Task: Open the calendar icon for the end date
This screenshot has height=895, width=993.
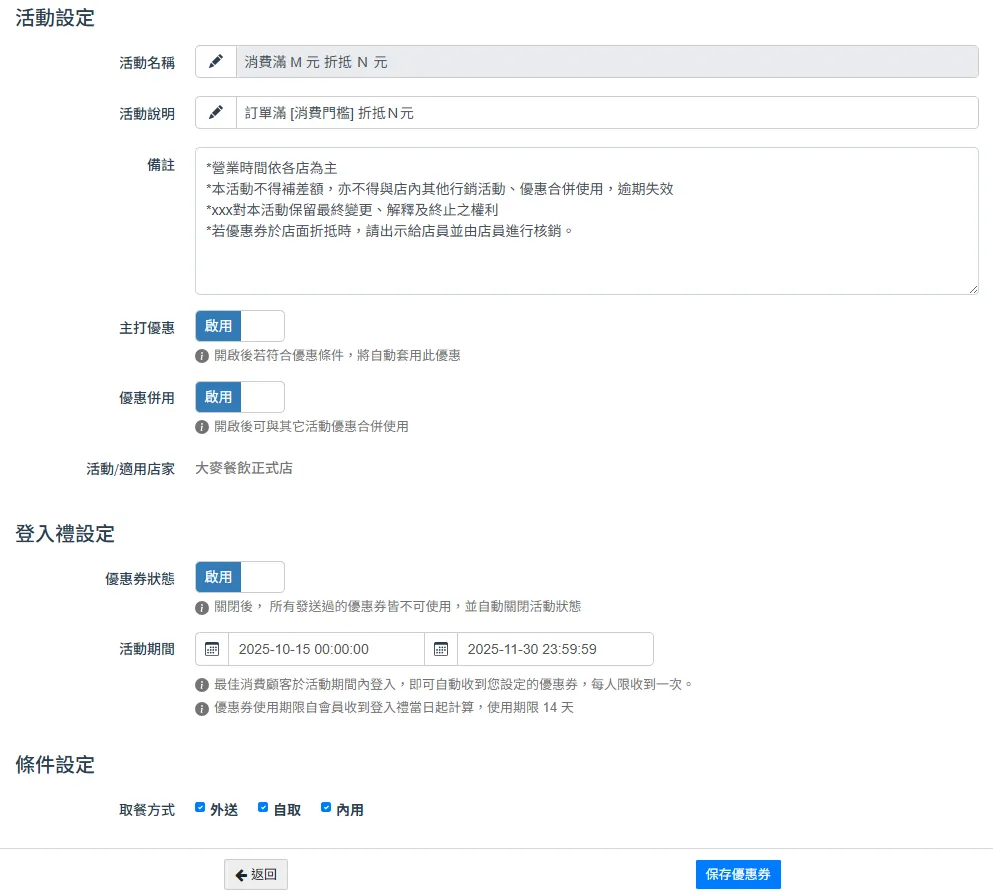Action: pyautogui.click(x=441, y=649)
